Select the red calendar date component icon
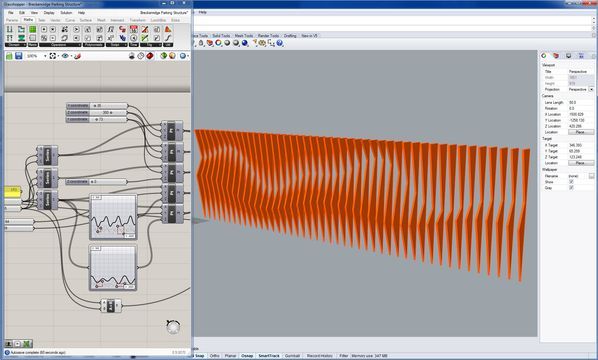 [x=133, y=29]
